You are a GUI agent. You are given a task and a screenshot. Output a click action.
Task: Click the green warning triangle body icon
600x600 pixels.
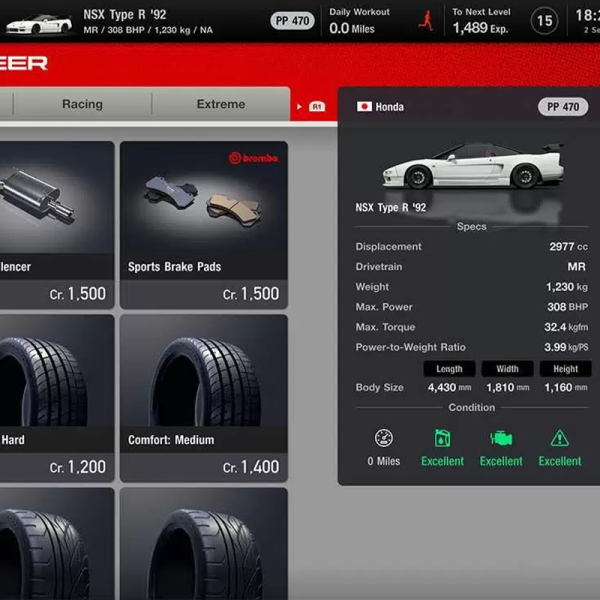point(559,439)
